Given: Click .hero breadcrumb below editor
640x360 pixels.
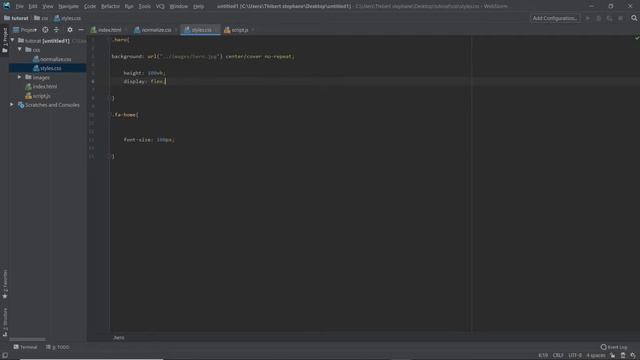Looking at the screenshot, I should [118, 338].
